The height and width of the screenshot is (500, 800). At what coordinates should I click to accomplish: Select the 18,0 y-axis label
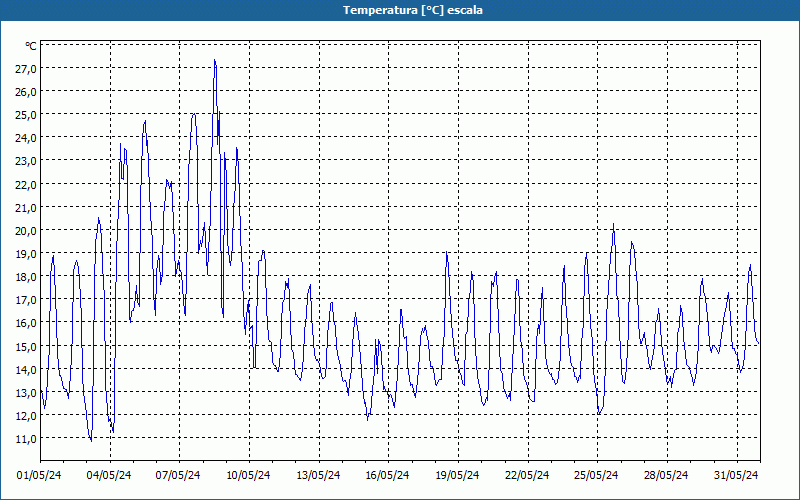(26, 277)
